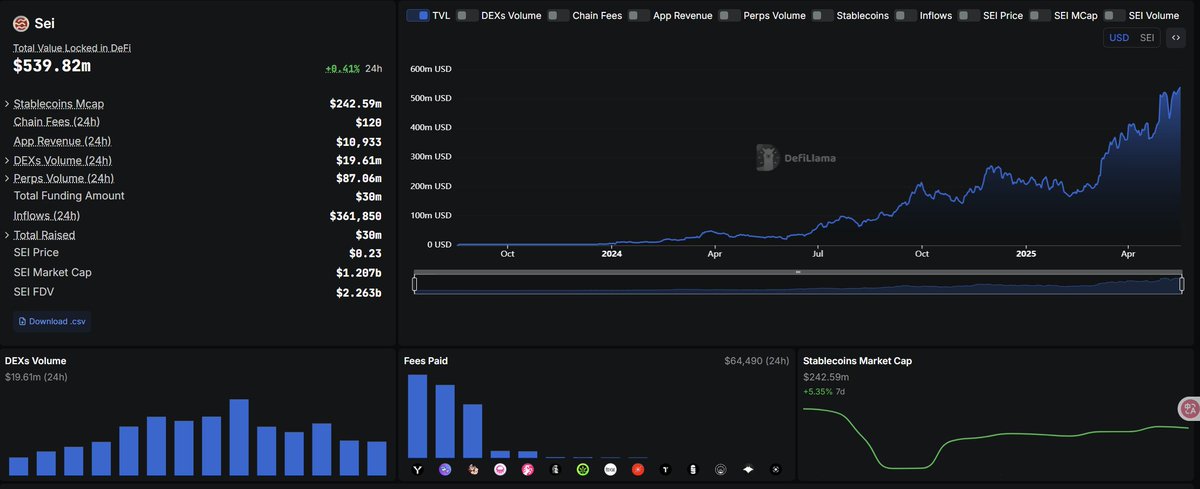
Task: Click the white circular logo icon under Fees Paid
Action: tap(611, 469)
